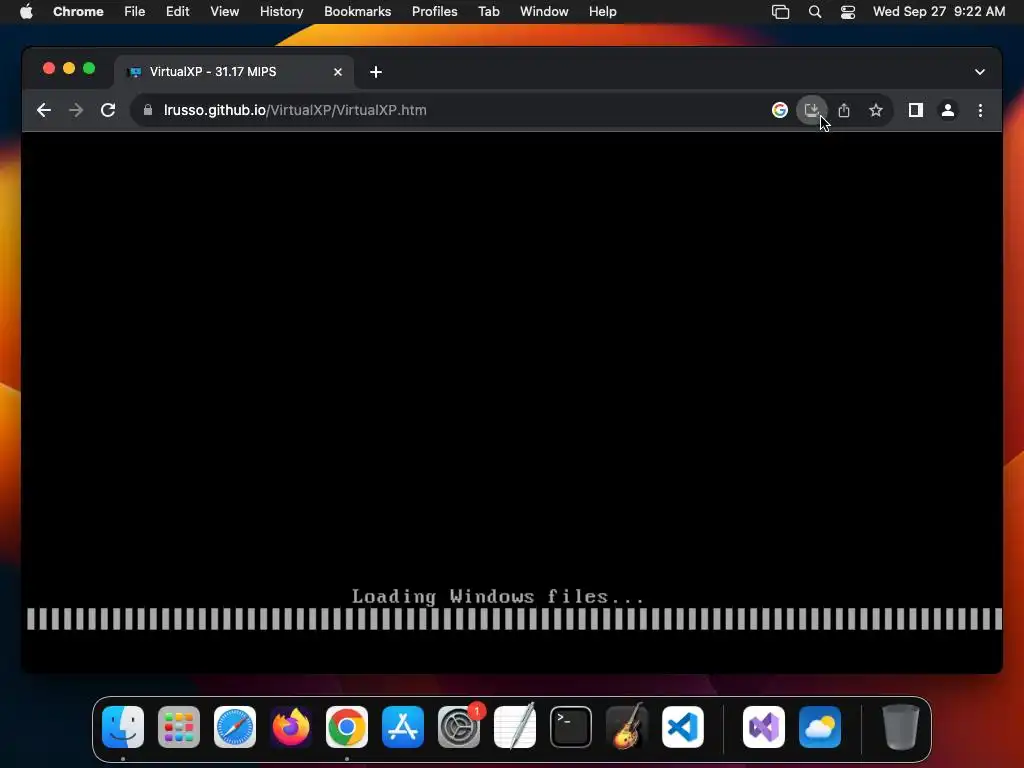The height and width of the screenshot is (768, 1024).
Task: Close the Chrome window with red button
Action: 49,69
